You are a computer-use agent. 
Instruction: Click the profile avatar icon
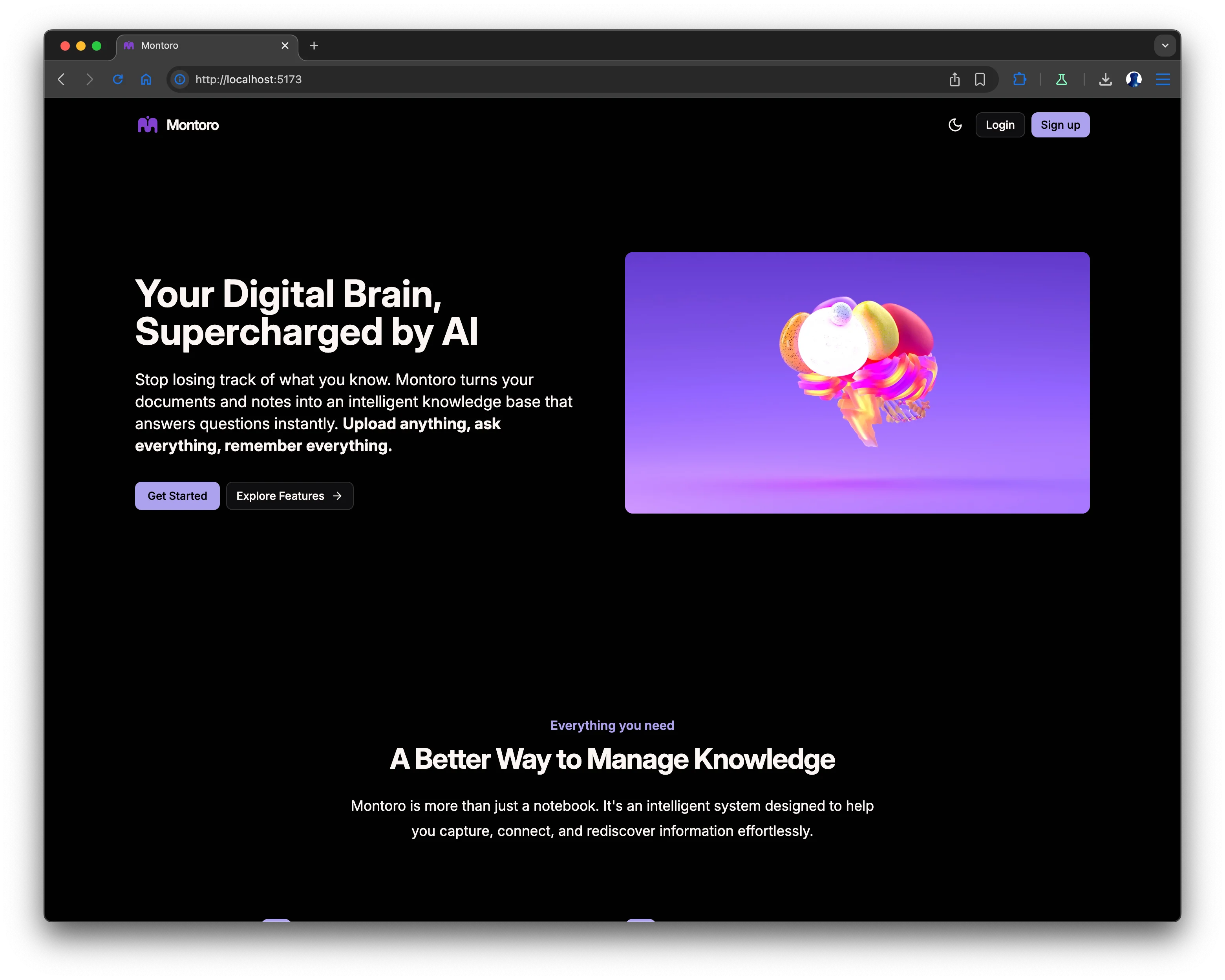pyautogui.click(x=1134, y=80)
